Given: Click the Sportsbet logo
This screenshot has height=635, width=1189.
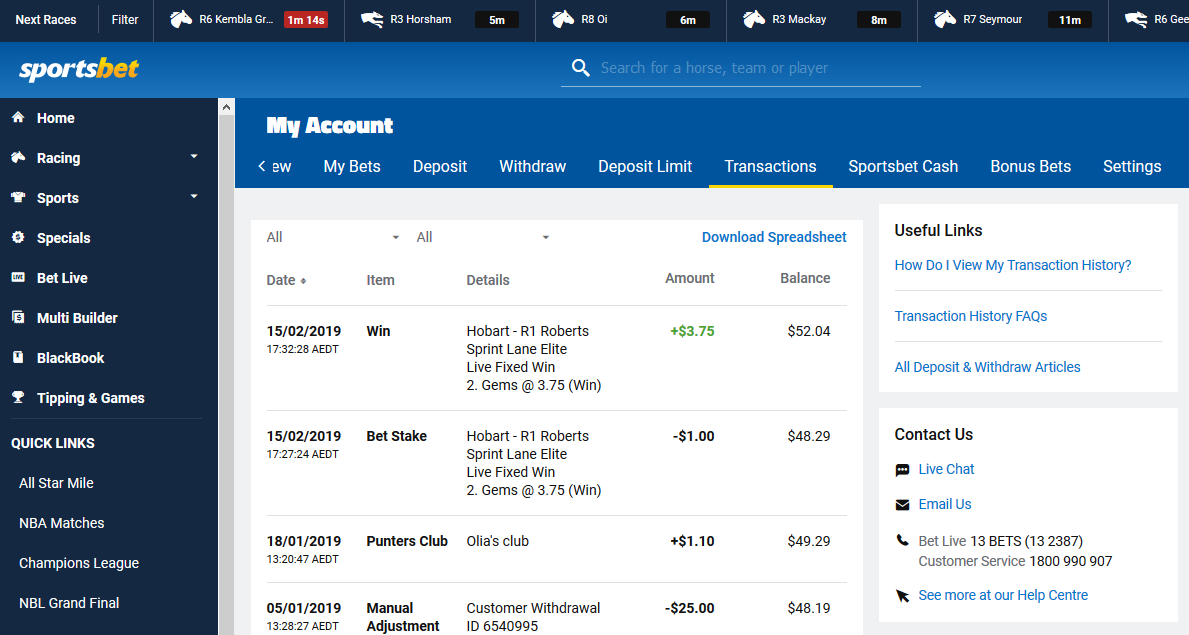Looking at the screenshot, I should [79, 69].
